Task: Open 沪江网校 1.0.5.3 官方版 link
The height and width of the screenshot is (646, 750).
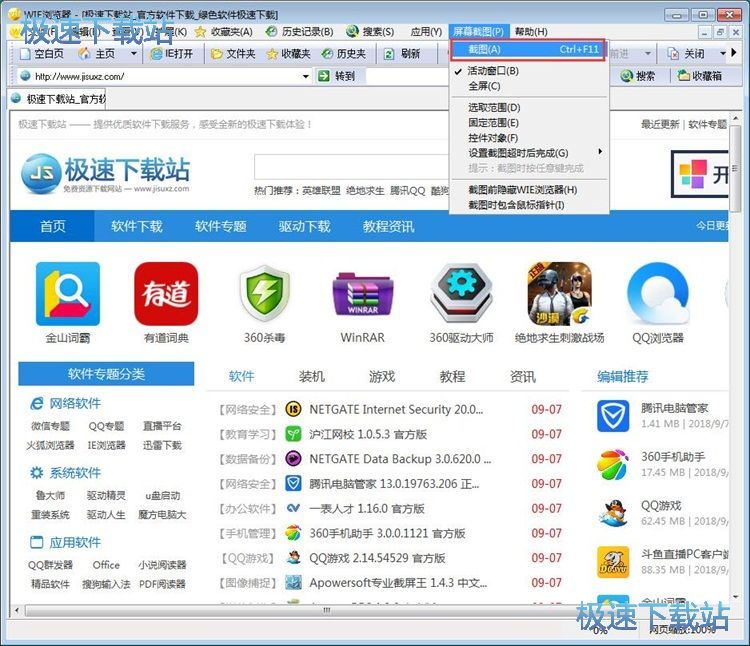Action: (x=368, y=434)
